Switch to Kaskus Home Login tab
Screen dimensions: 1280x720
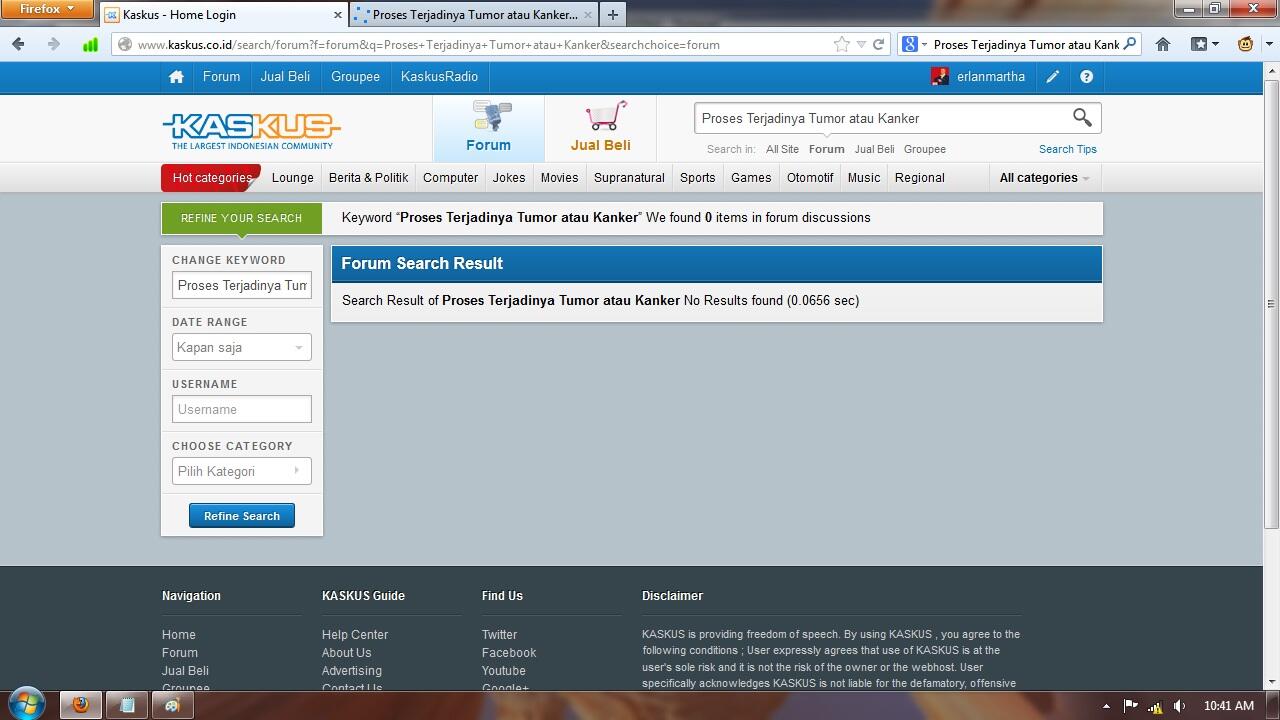pos(223,15)
